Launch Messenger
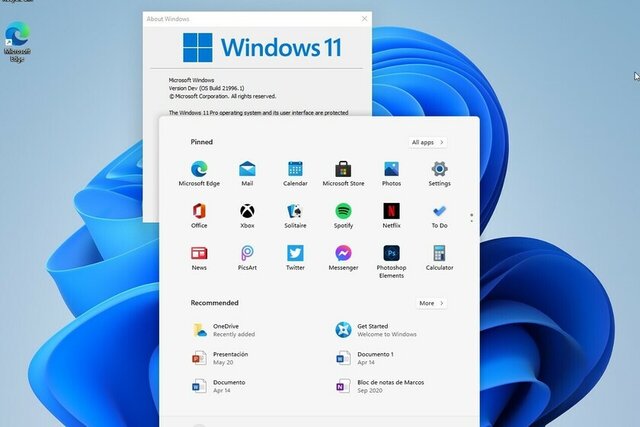640x427 pixels. coord(343,258)
